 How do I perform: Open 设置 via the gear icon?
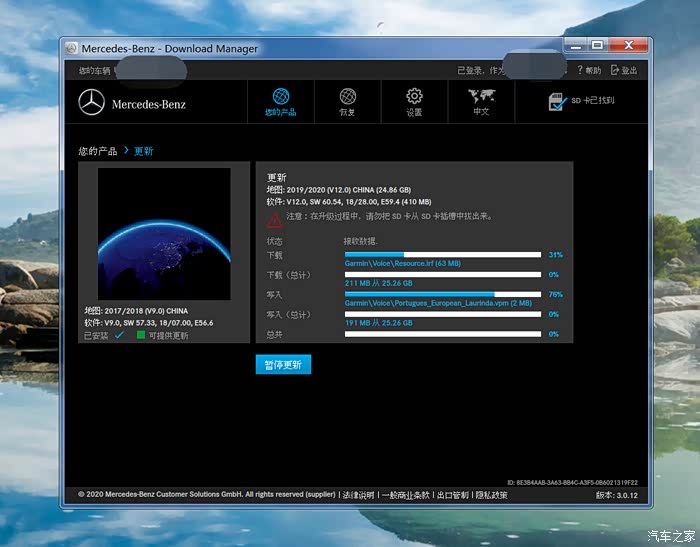(x=414, y=97)
